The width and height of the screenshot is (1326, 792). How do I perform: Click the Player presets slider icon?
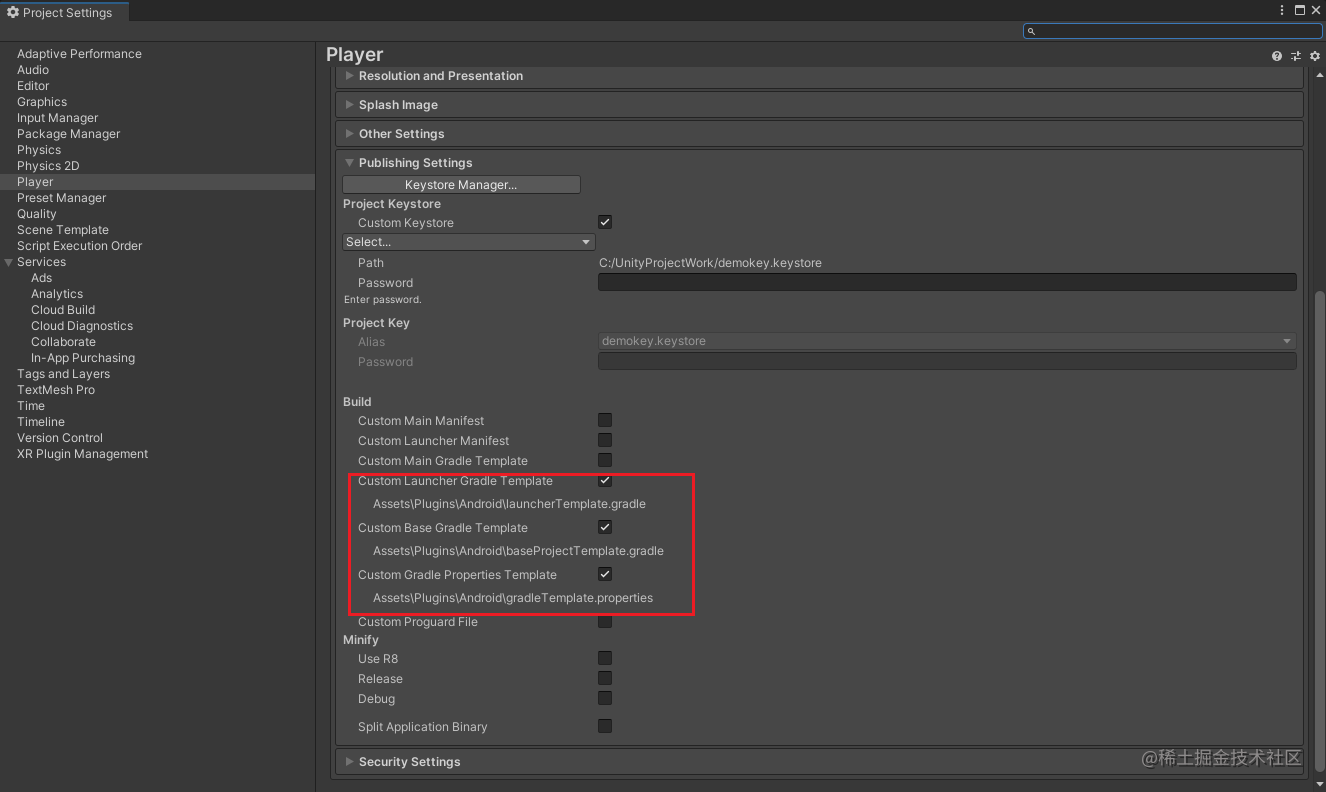(x=1296, y=56)
